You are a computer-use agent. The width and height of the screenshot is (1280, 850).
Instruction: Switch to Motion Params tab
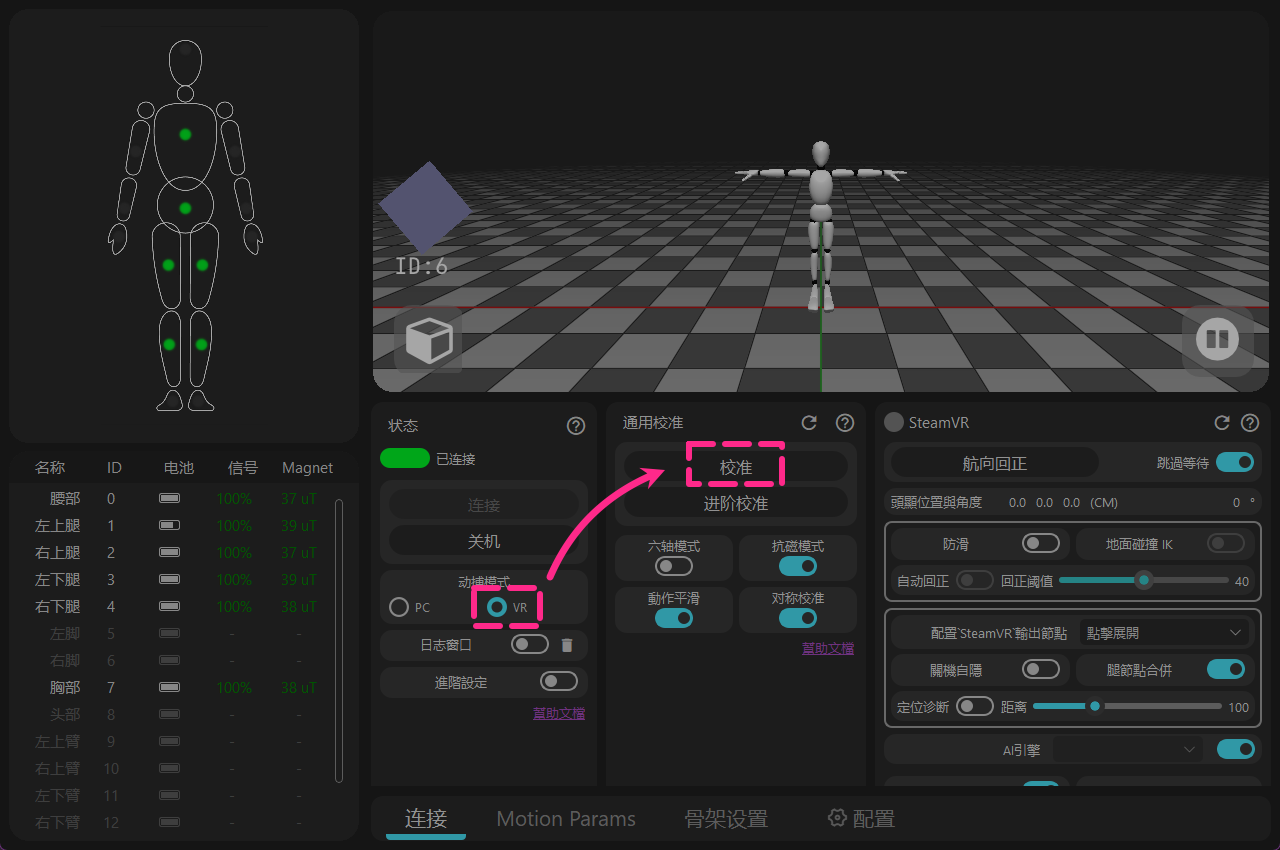[566, 818]
